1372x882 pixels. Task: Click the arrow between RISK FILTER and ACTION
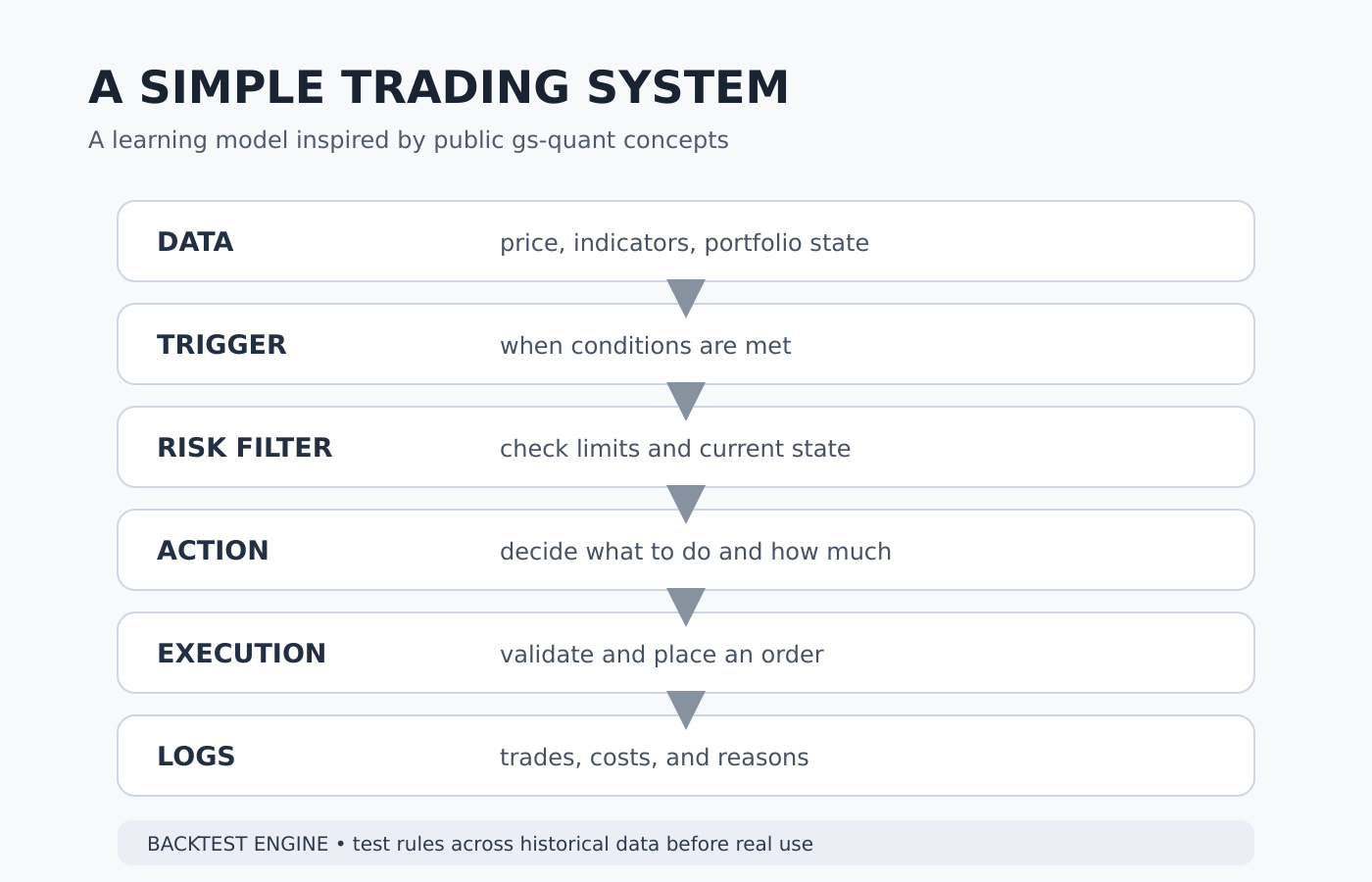click(686, 504)
